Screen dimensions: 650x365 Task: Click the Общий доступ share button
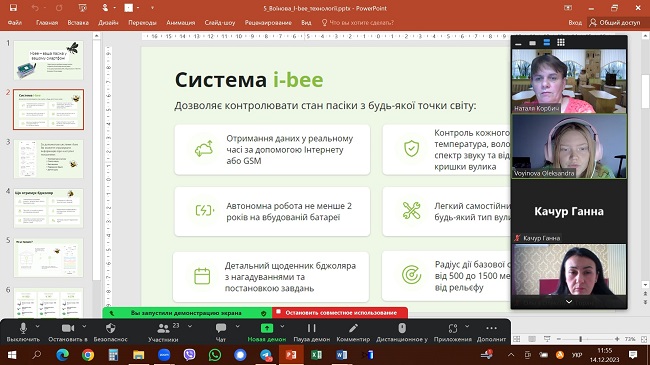pos(615,22)
